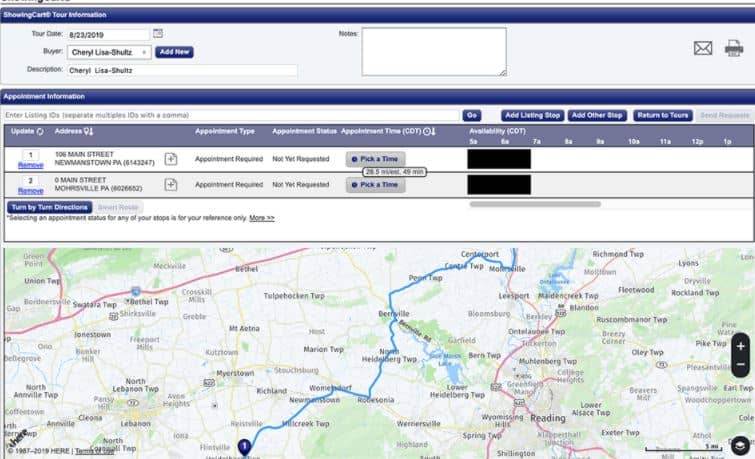
Task: Open note icon for 0 Main Street row
Action: (x=171, y=184)
